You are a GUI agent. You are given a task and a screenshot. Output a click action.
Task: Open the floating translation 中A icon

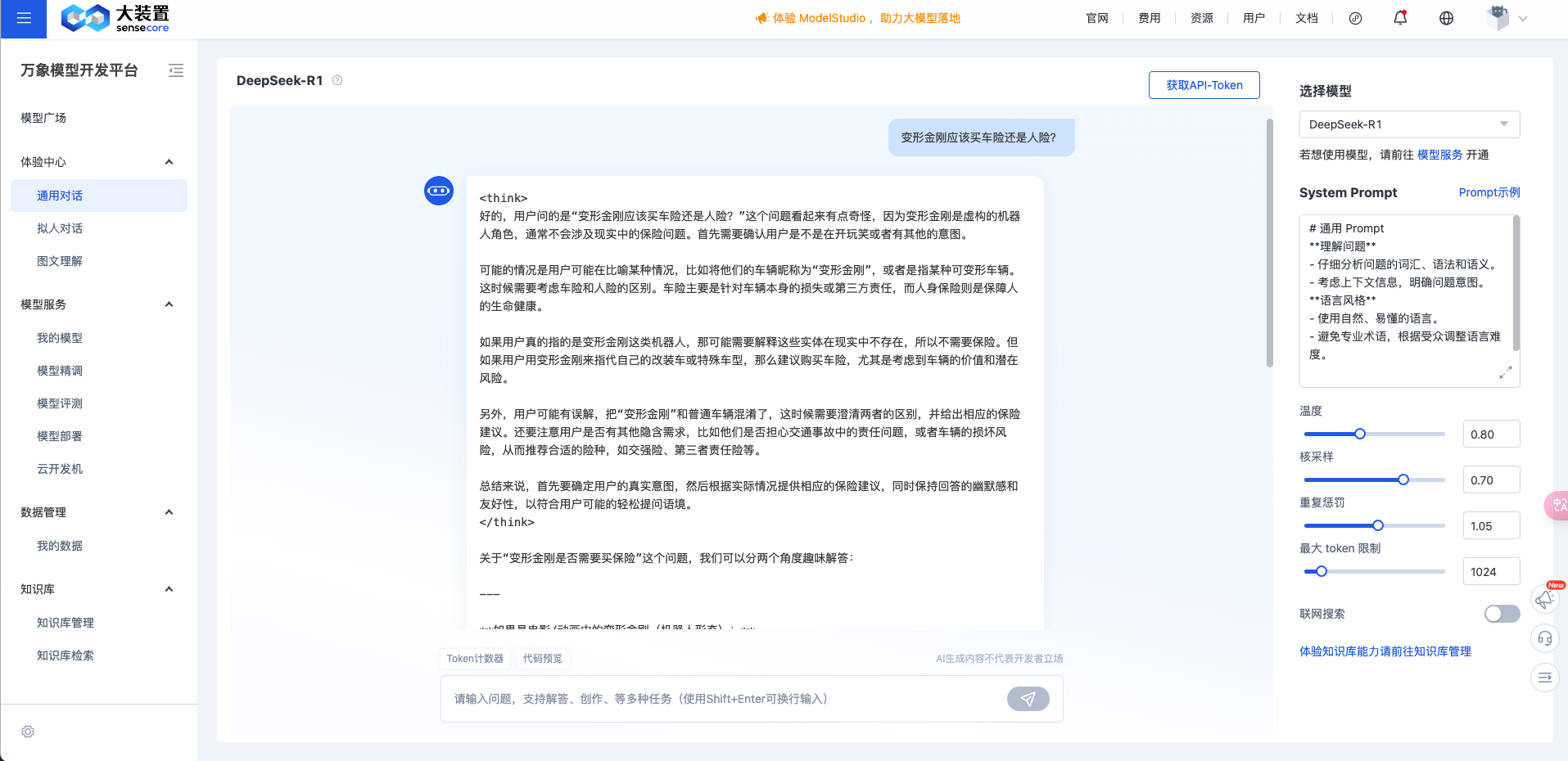1557,506
